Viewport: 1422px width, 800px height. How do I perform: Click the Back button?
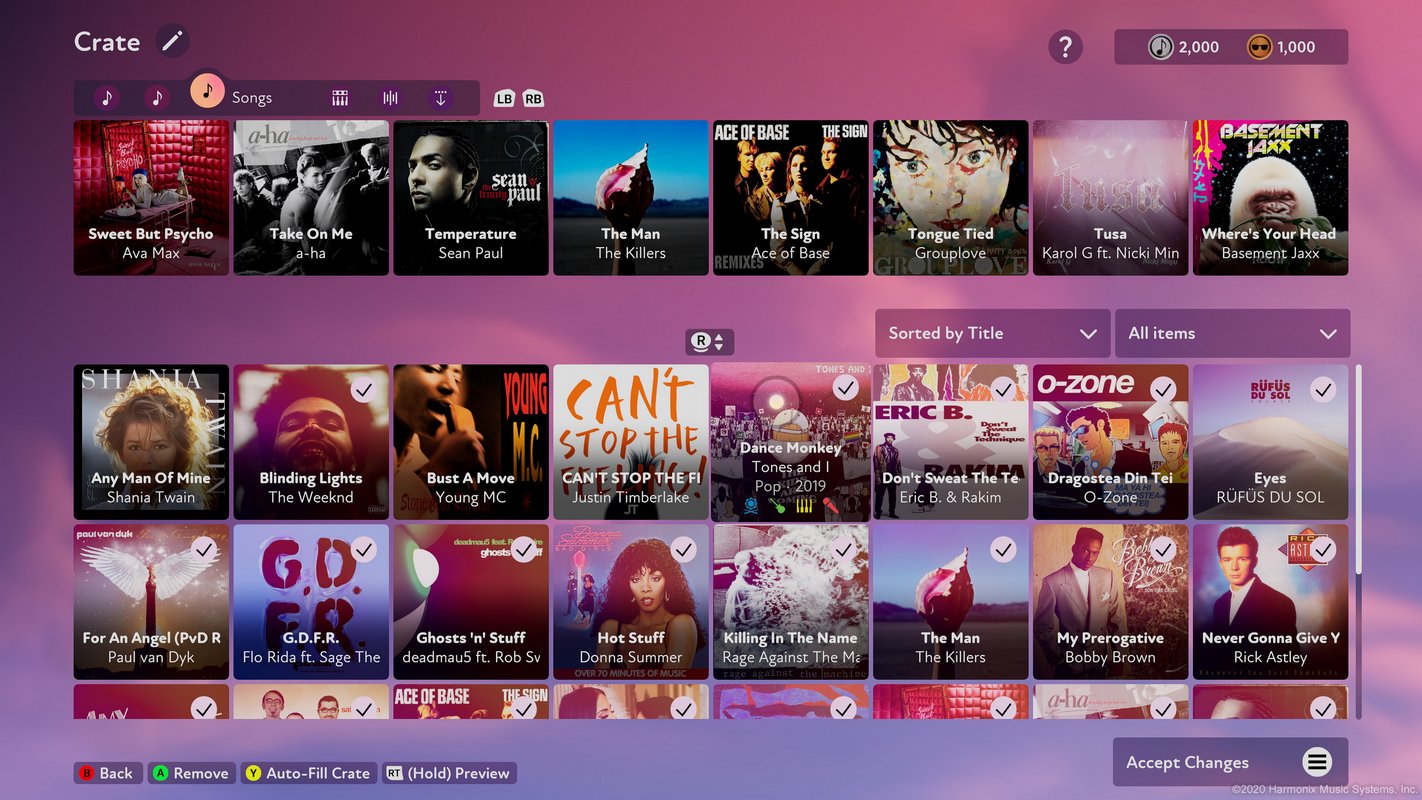pyautogui.click(x=105, y=773)
